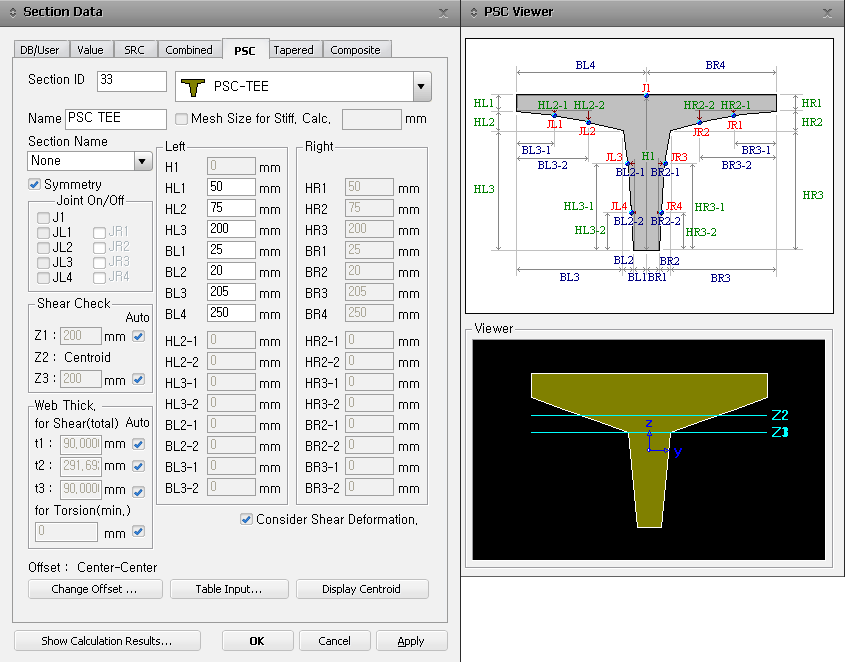Enable the JL3 joint checkbox

point(44,263)
